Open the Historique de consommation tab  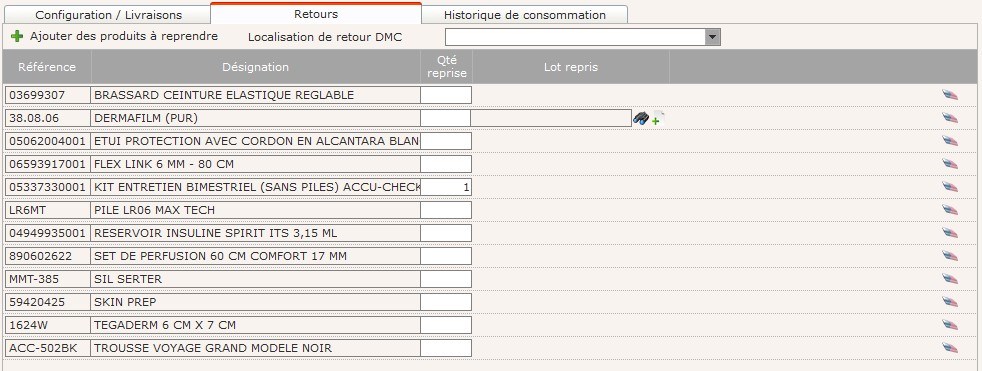click(x=525, y=15)
